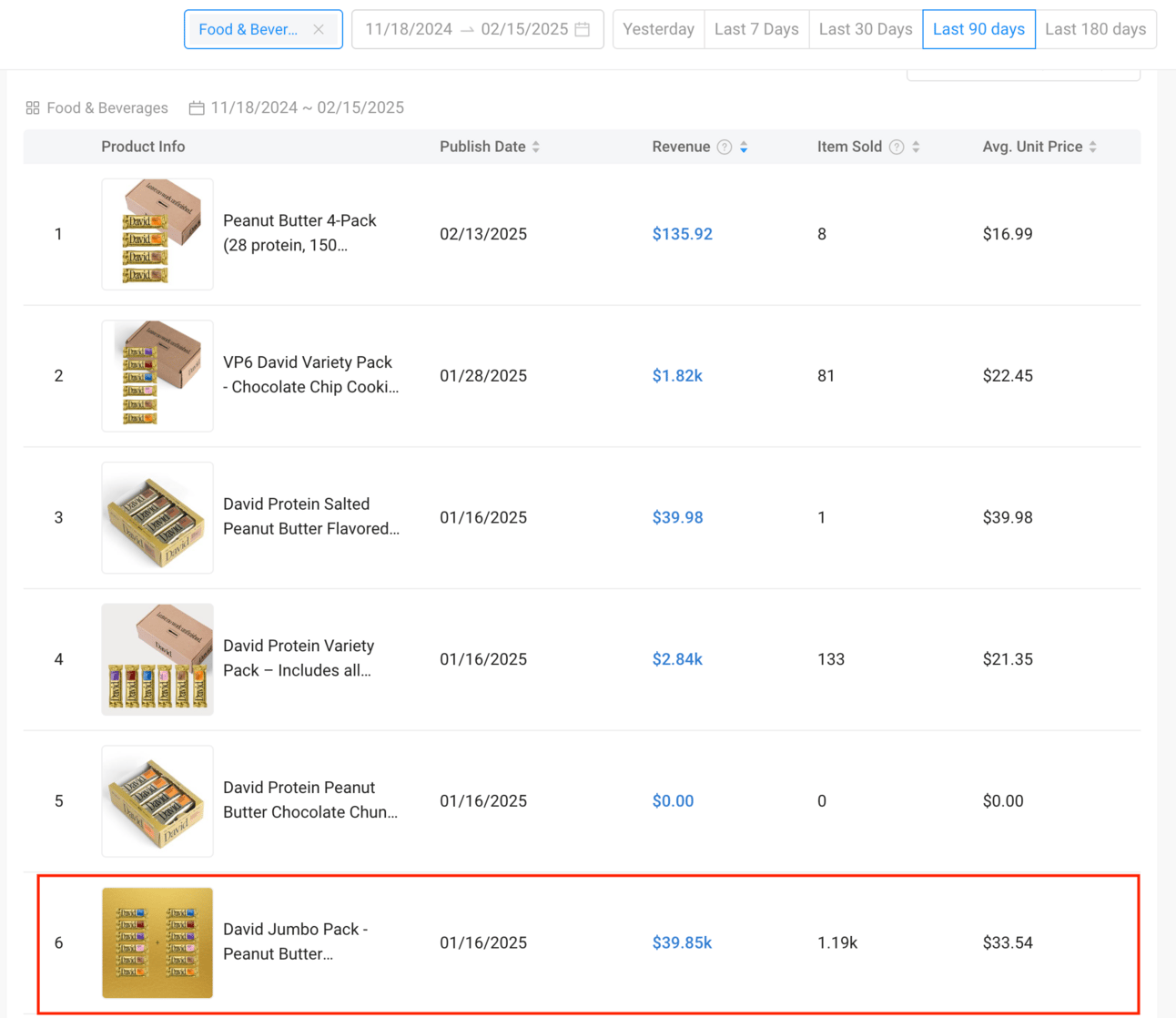Screen dimensions: 1176x1018
Task: Show Revenue help tooltip icon
Action: (725, 147)
